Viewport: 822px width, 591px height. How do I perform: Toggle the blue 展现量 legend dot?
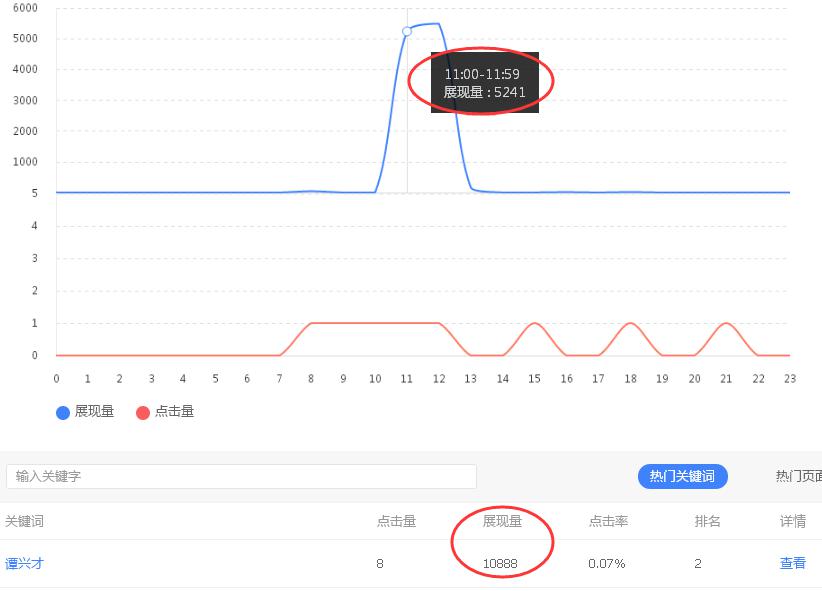point(63,412)
